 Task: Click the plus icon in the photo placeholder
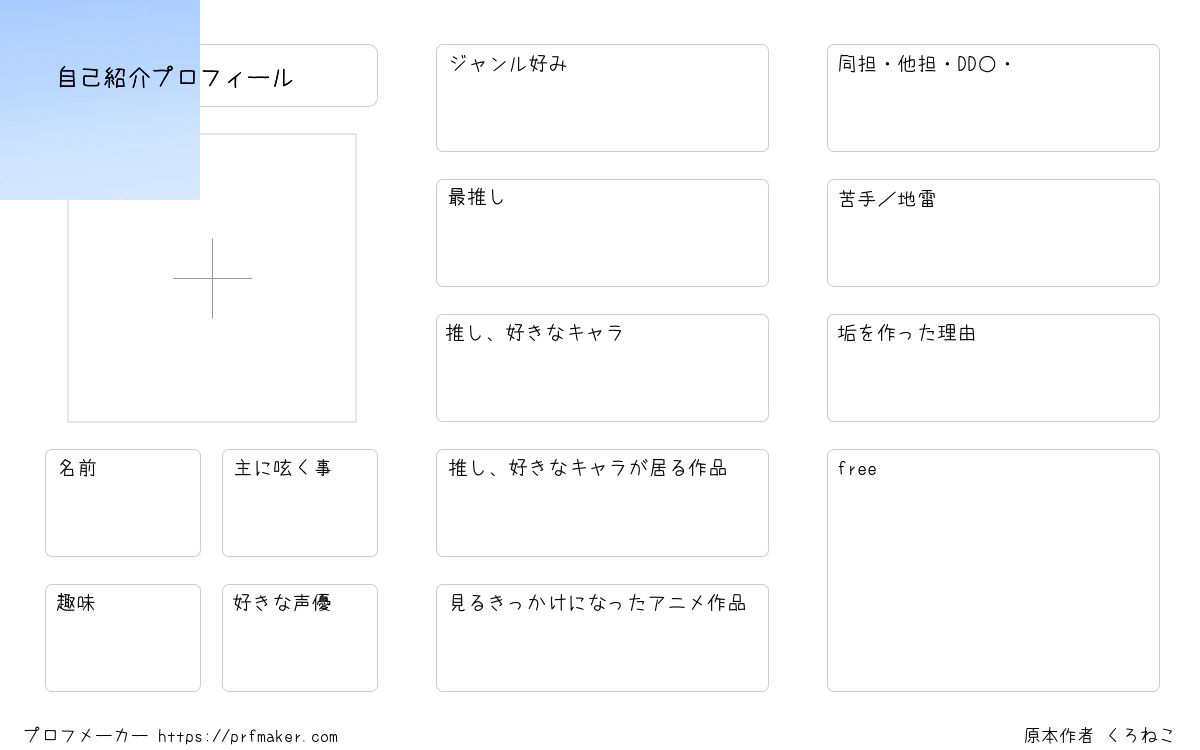212,278
